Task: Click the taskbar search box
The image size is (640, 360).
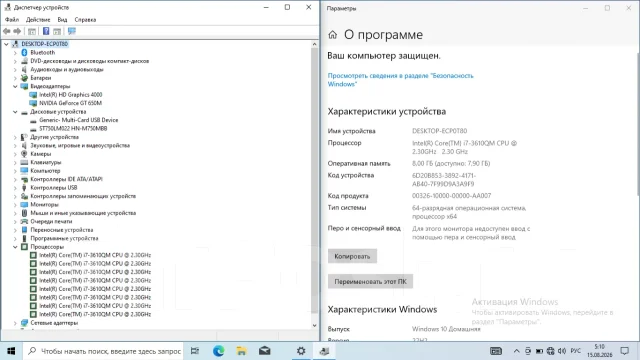Action: [x=104, y=351]
